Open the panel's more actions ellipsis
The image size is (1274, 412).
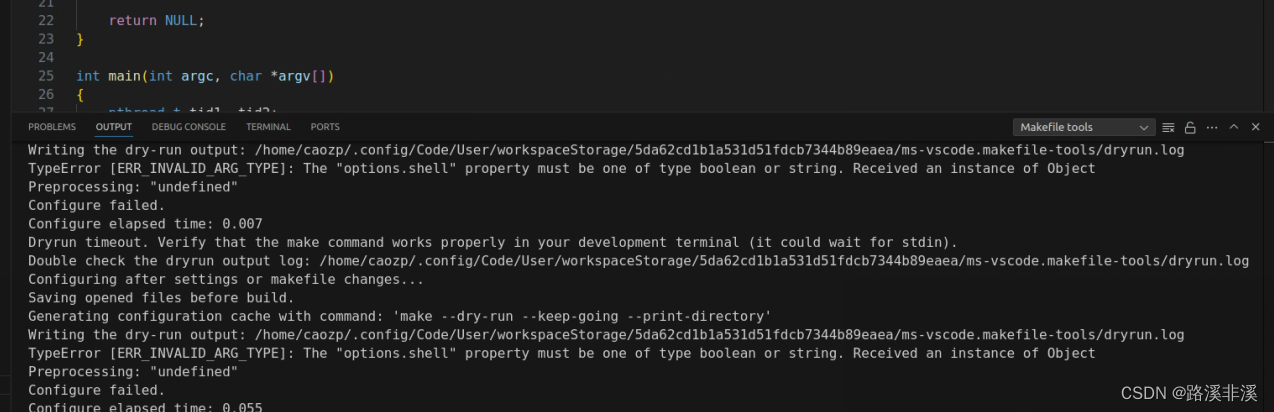click(x=1212, y=127)
